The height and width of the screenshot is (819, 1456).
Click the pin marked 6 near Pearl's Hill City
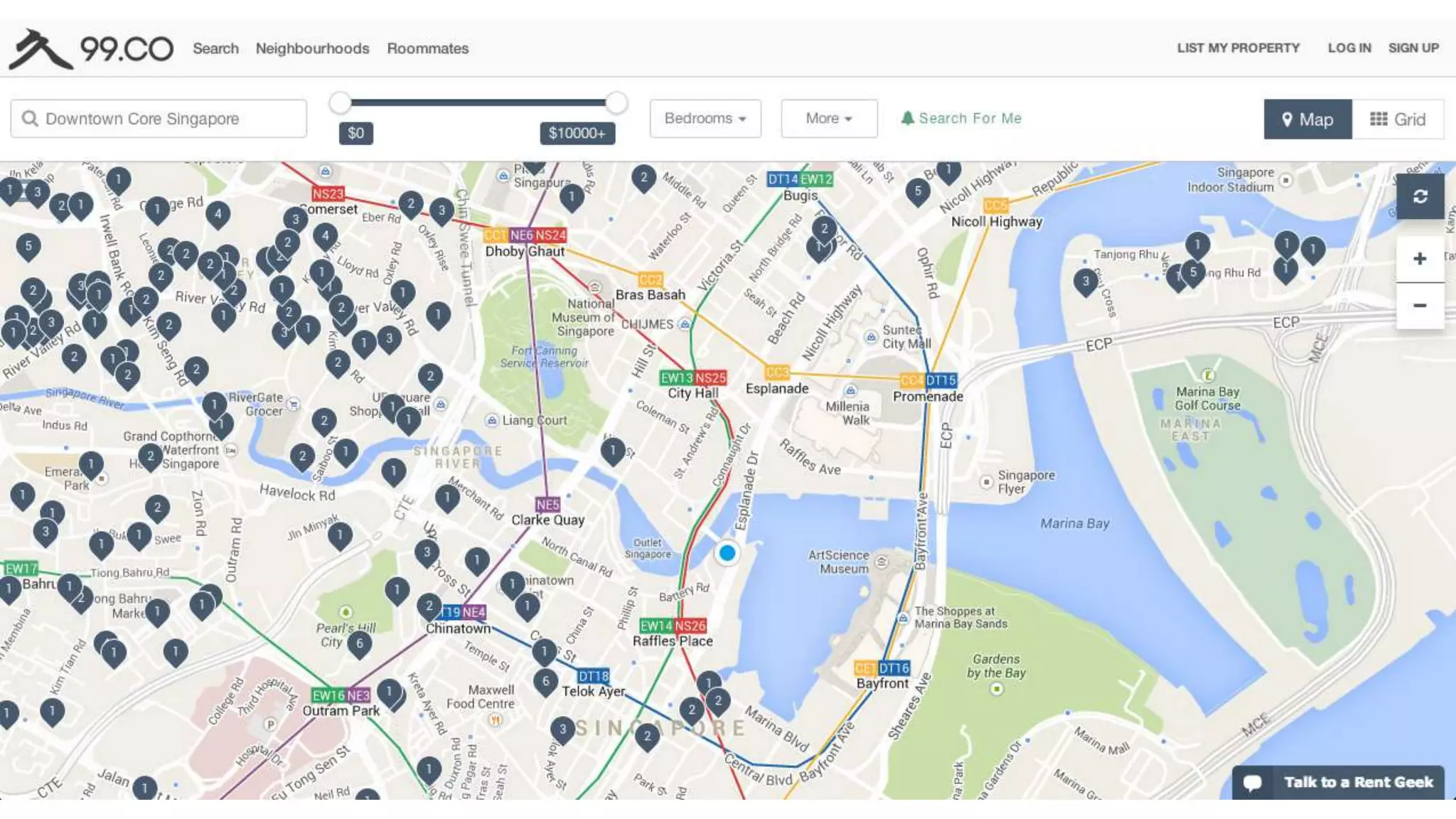coord(360,643)
